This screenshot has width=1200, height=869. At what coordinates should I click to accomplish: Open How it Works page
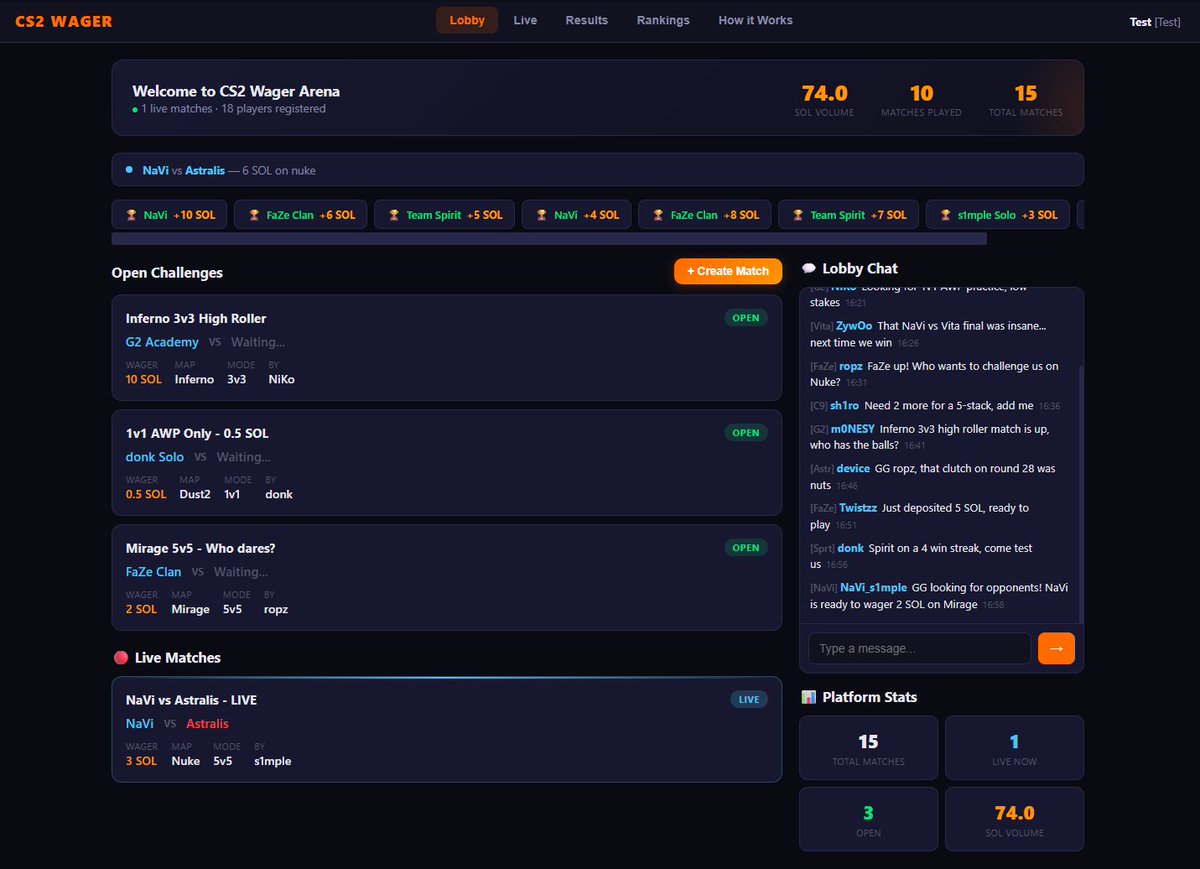(755, 20)
